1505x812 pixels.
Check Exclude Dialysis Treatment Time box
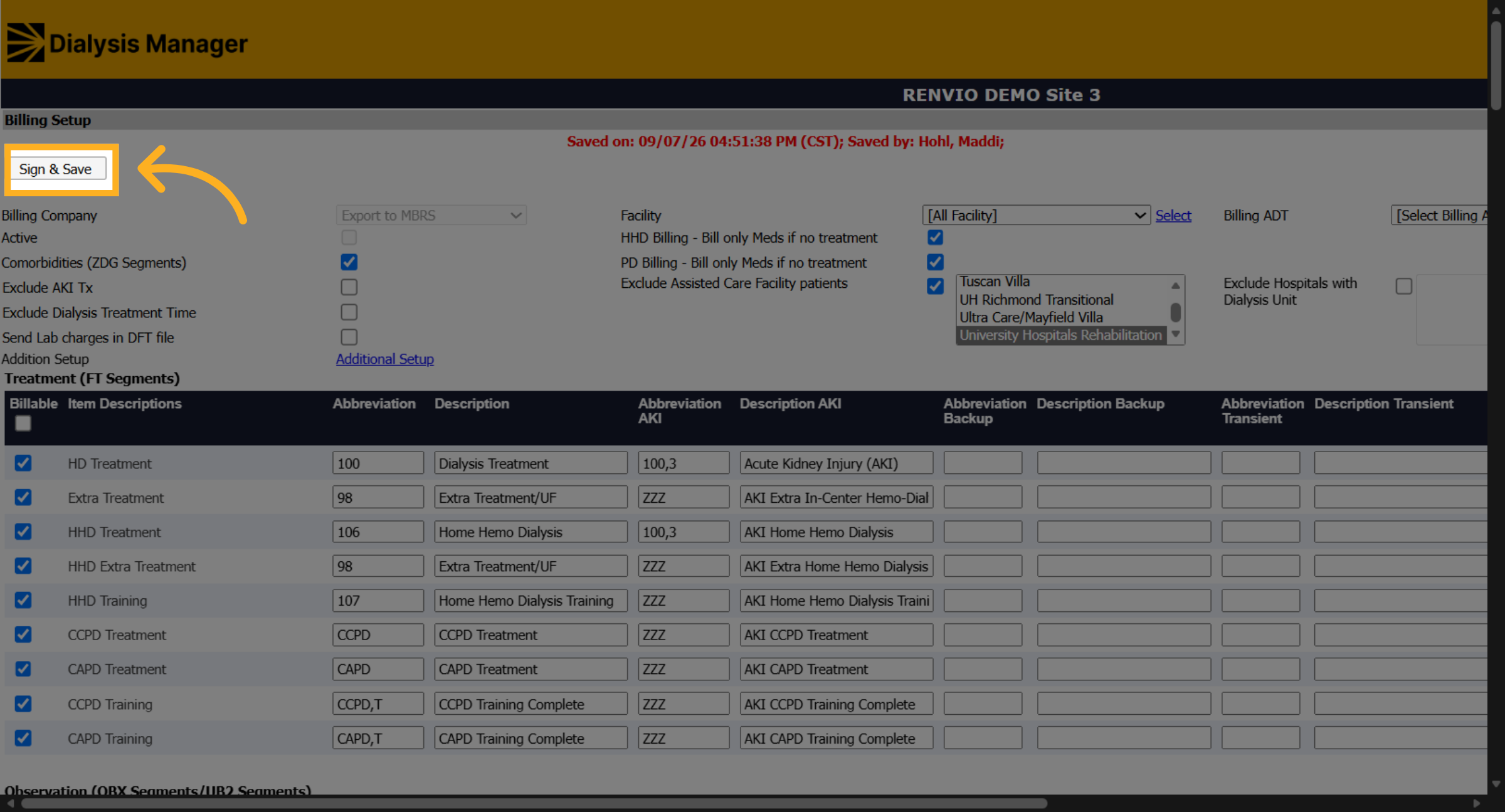click(349, 312)
